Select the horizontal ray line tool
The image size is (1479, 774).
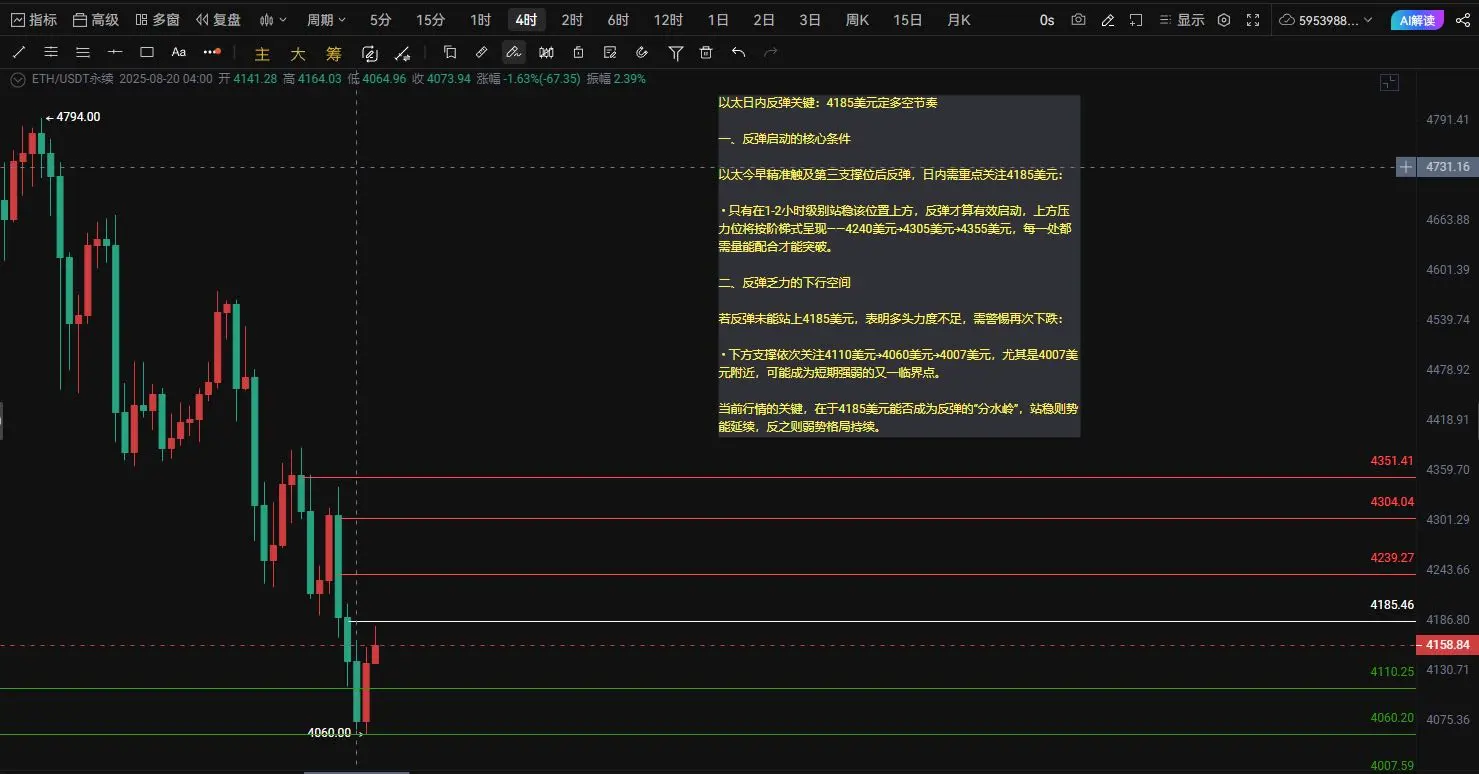coord(115,52)
